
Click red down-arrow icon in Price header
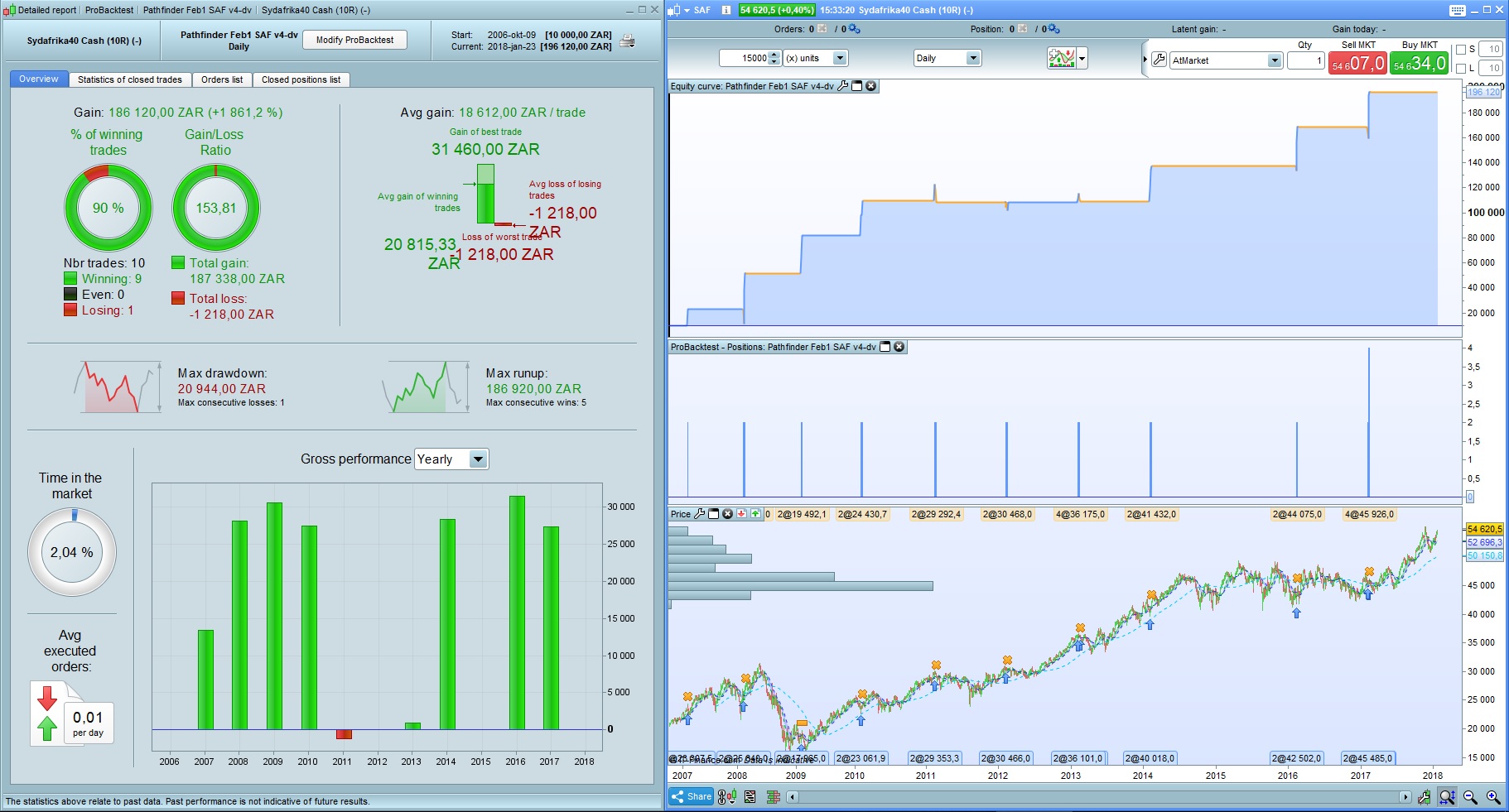point(742,514)
